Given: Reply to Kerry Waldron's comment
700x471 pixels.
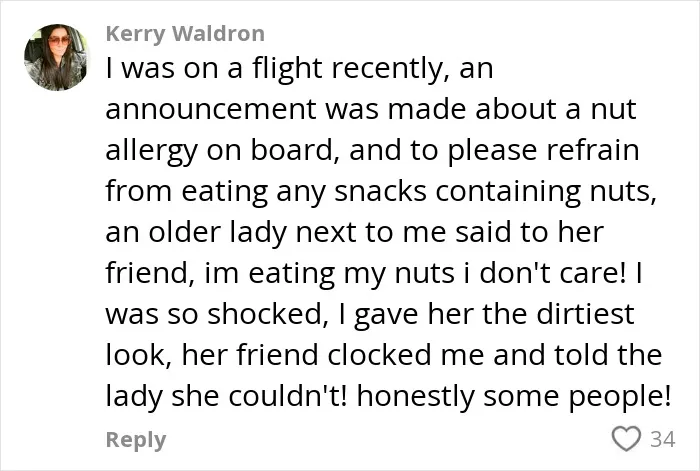Looking at the screenshot, I should [136, 440].
